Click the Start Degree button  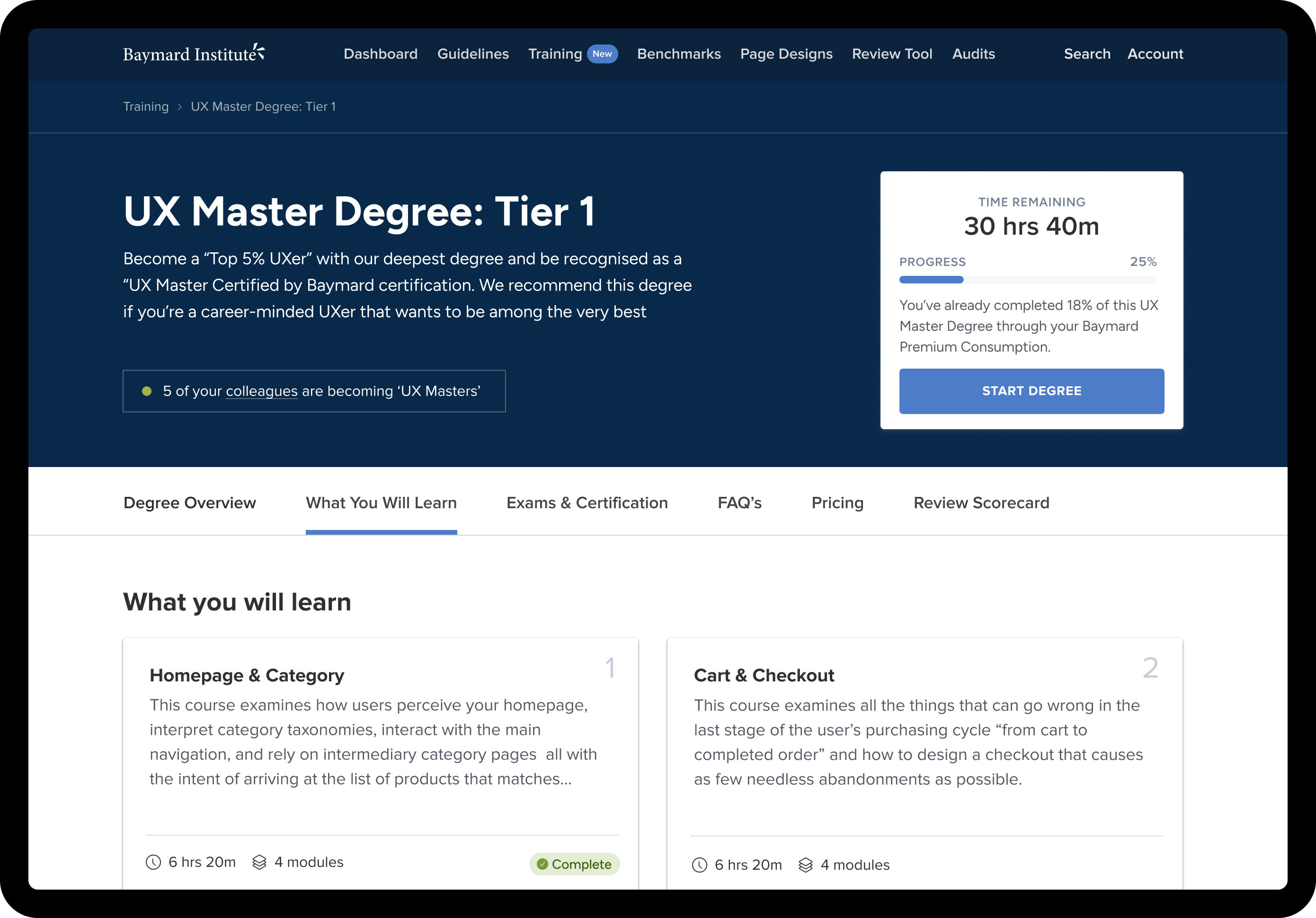click(1031, 391)
